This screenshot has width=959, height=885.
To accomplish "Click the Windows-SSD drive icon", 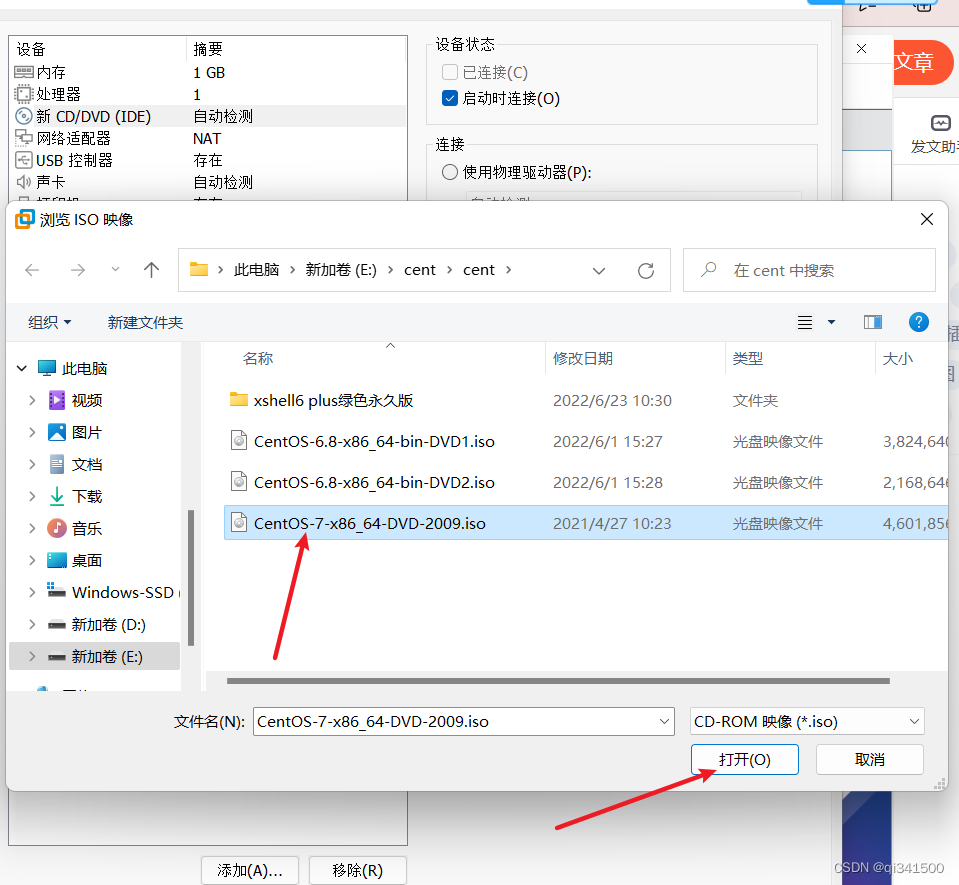I will click(x=56, y=591).
